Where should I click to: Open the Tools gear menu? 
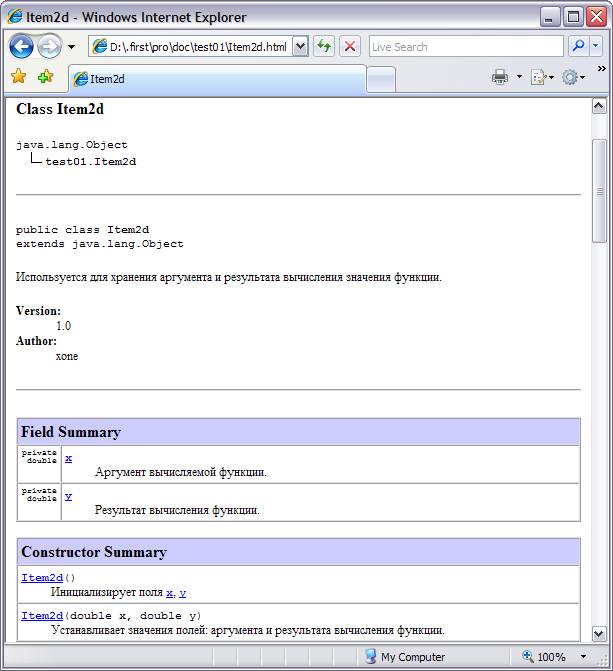(x=570, y=77)
